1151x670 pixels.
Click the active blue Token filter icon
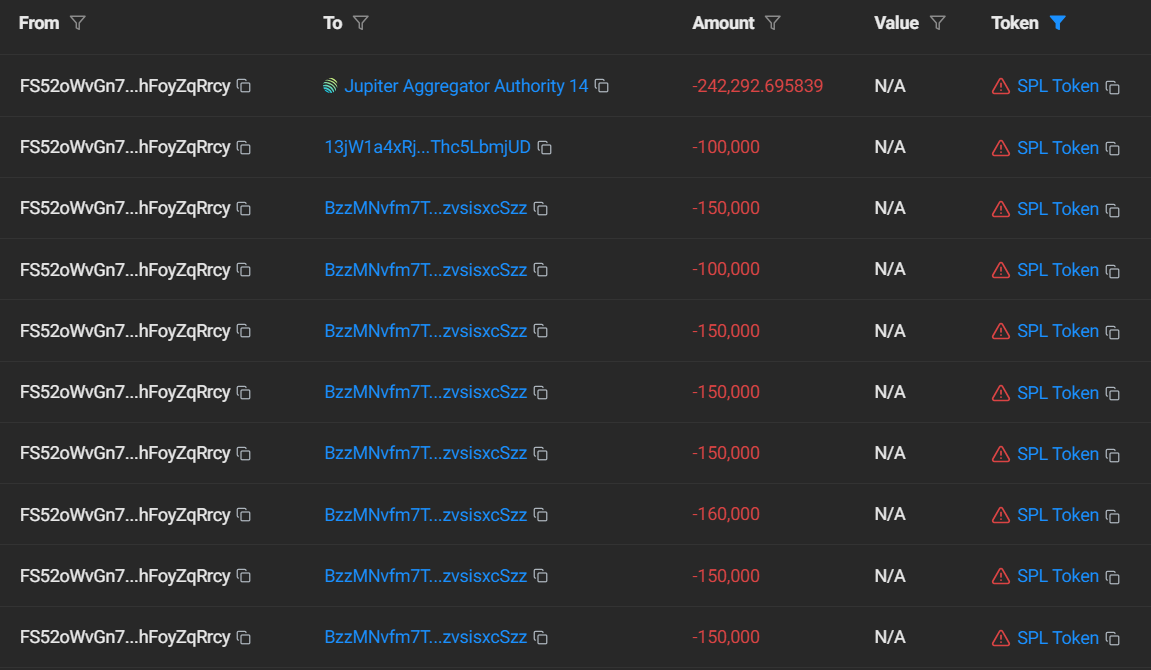[x=1057, y=23]
